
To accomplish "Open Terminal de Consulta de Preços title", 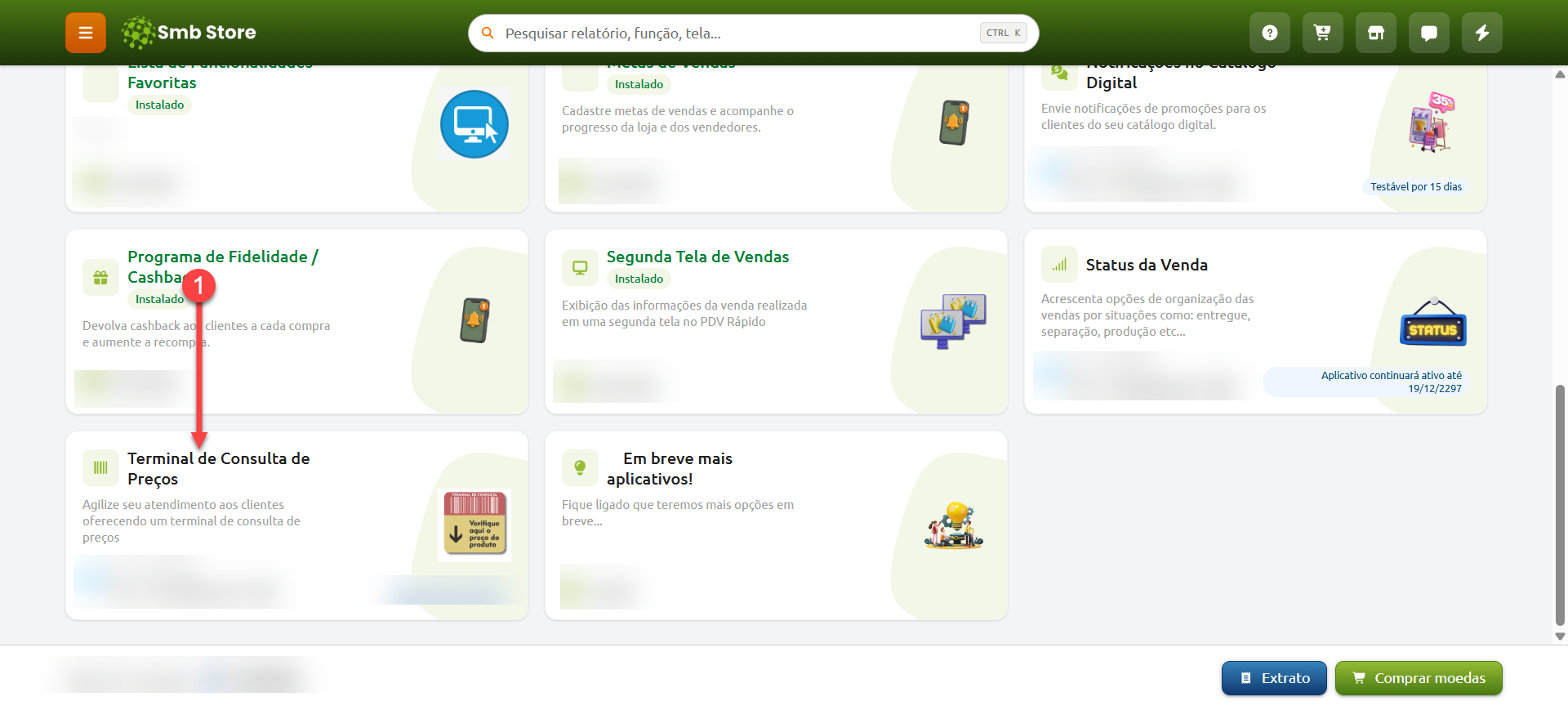I will coord(219,469).
